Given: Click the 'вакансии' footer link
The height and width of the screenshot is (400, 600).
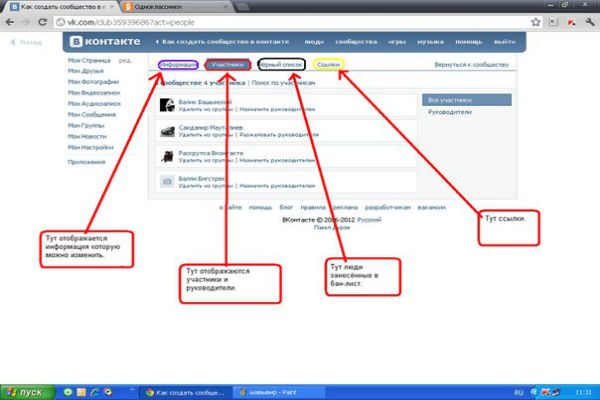Looking at the screenshot, I should pyautogui.click(x=432, y=207).
